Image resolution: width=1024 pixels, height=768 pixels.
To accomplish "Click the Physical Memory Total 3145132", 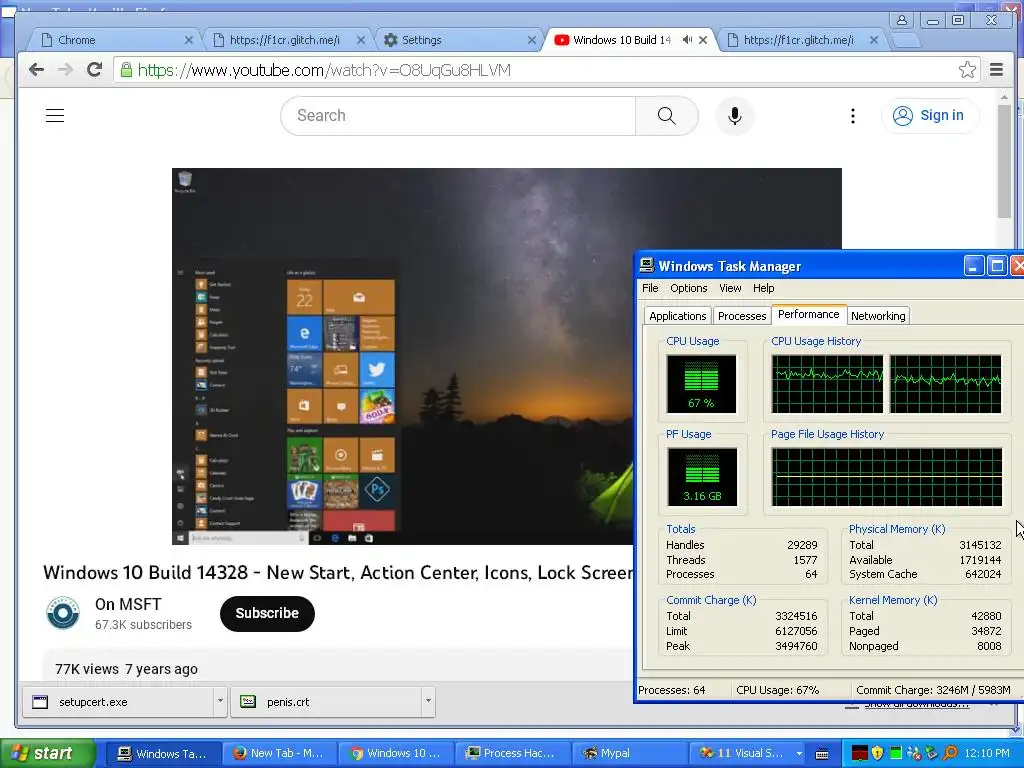I will pos(980,545).
